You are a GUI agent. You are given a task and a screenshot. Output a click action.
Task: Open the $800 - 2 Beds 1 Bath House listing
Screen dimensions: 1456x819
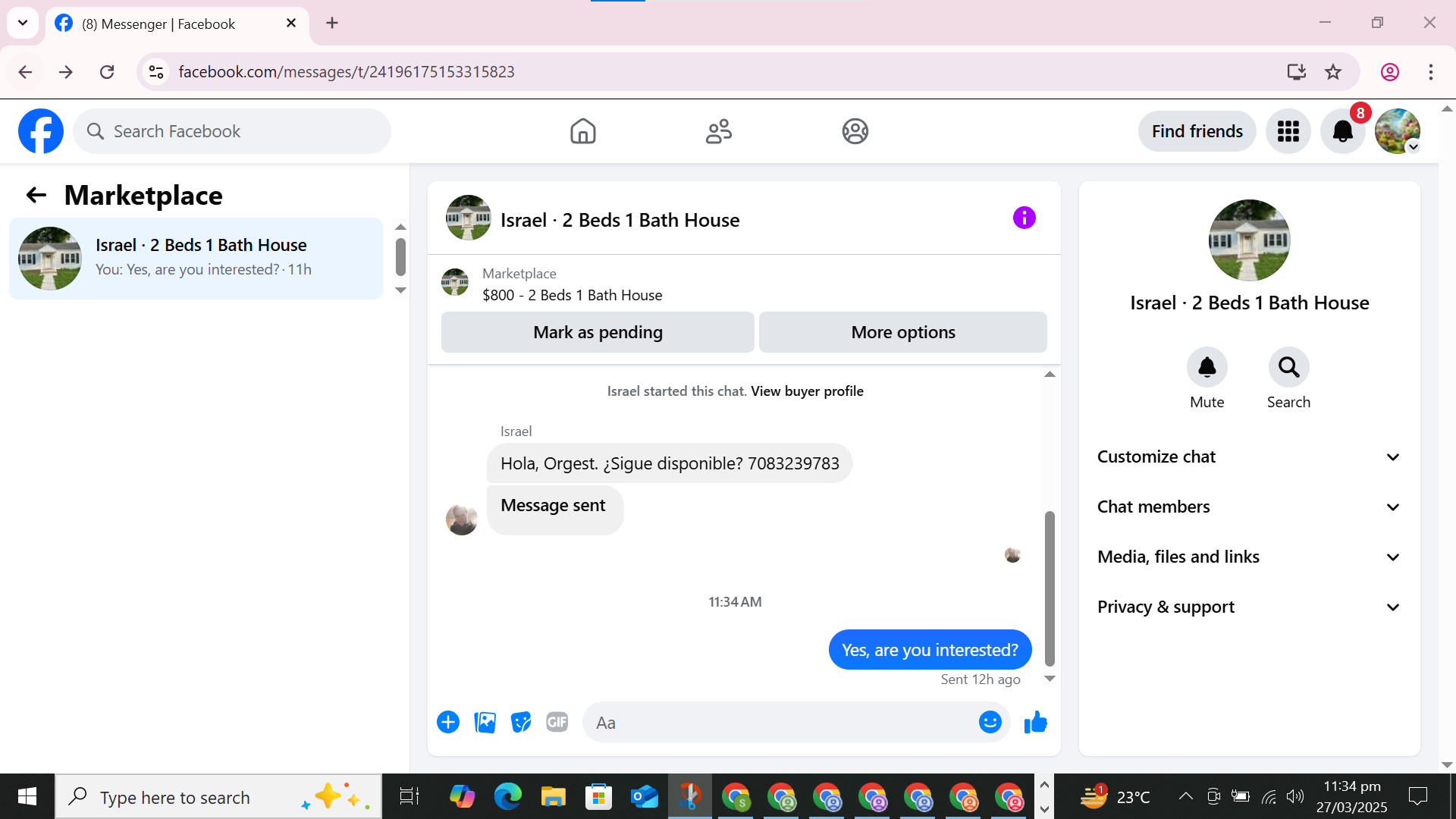click(572, 296)
